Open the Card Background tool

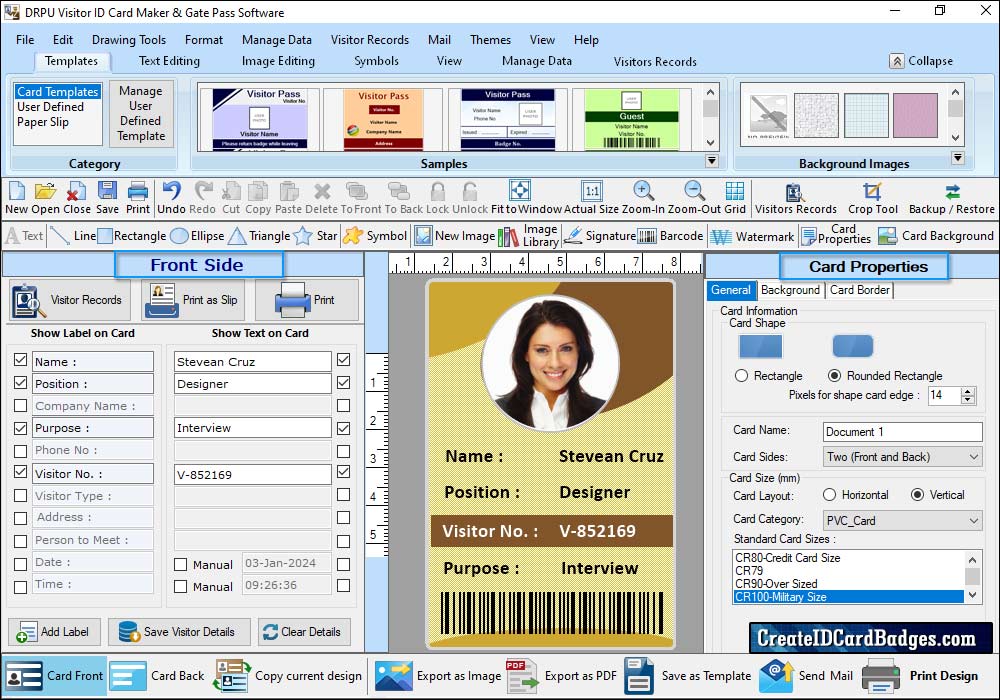coord(936,236)
